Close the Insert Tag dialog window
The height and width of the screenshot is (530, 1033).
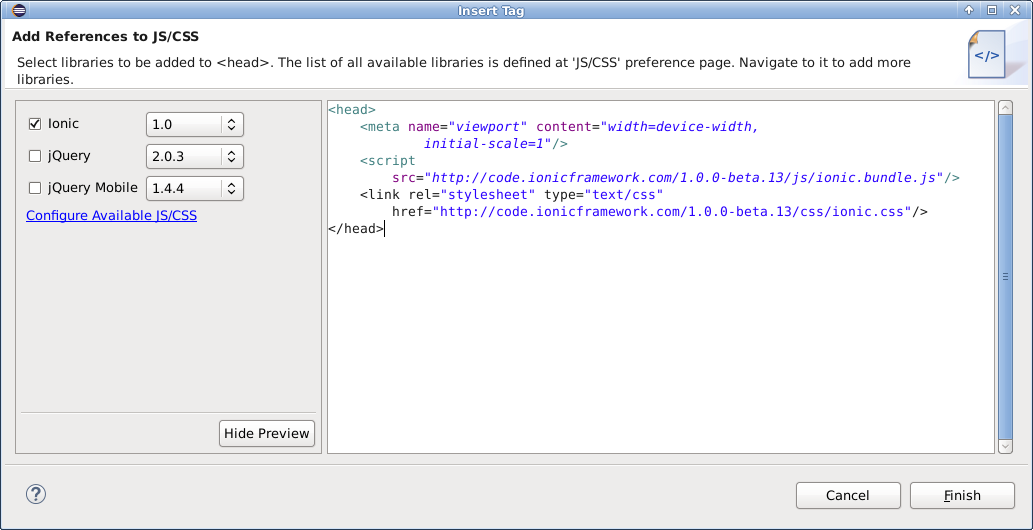tap(1015, 10)
